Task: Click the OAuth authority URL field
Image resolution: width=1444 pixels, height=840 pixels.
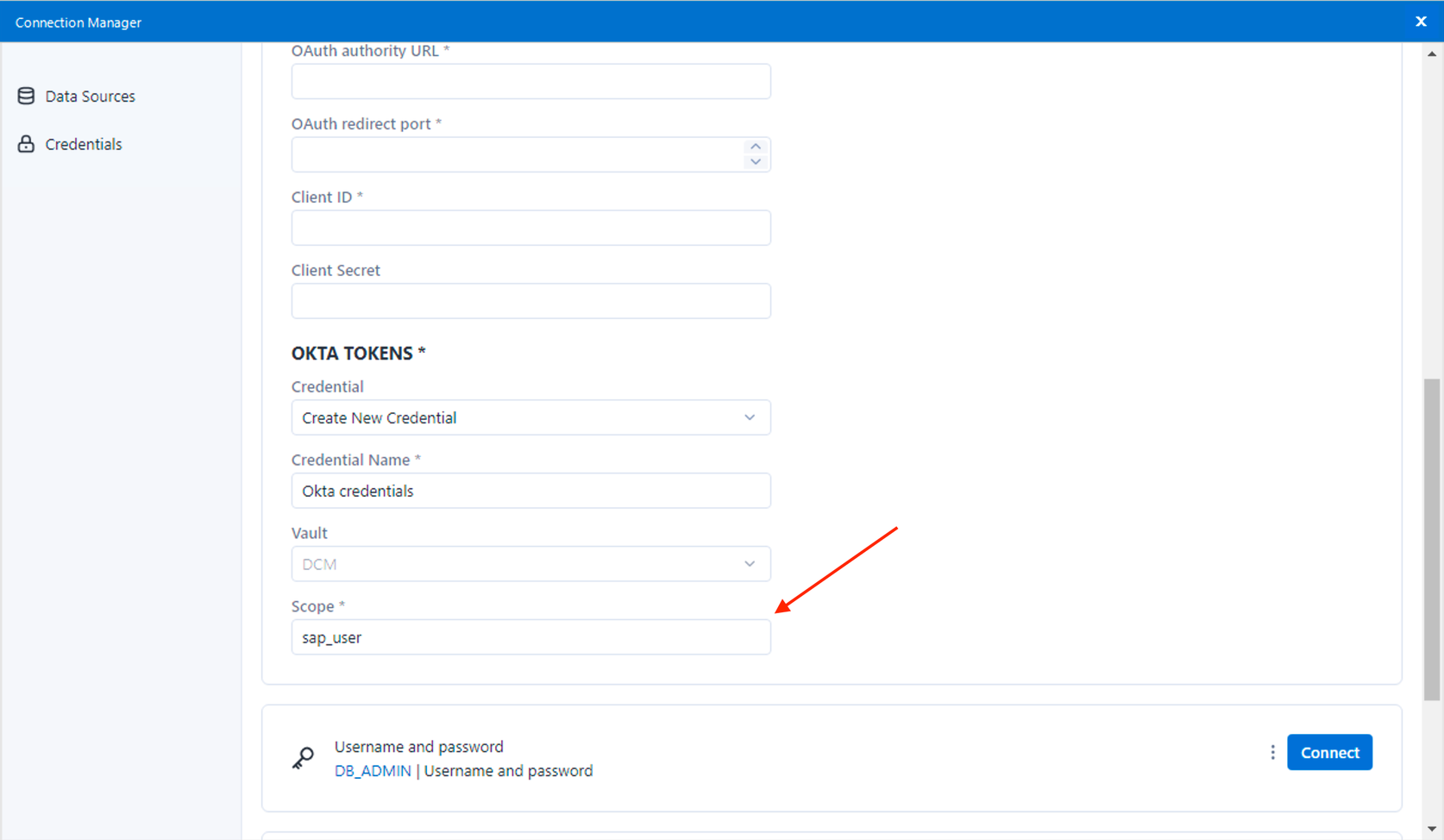Action: [x=531, y=82]
